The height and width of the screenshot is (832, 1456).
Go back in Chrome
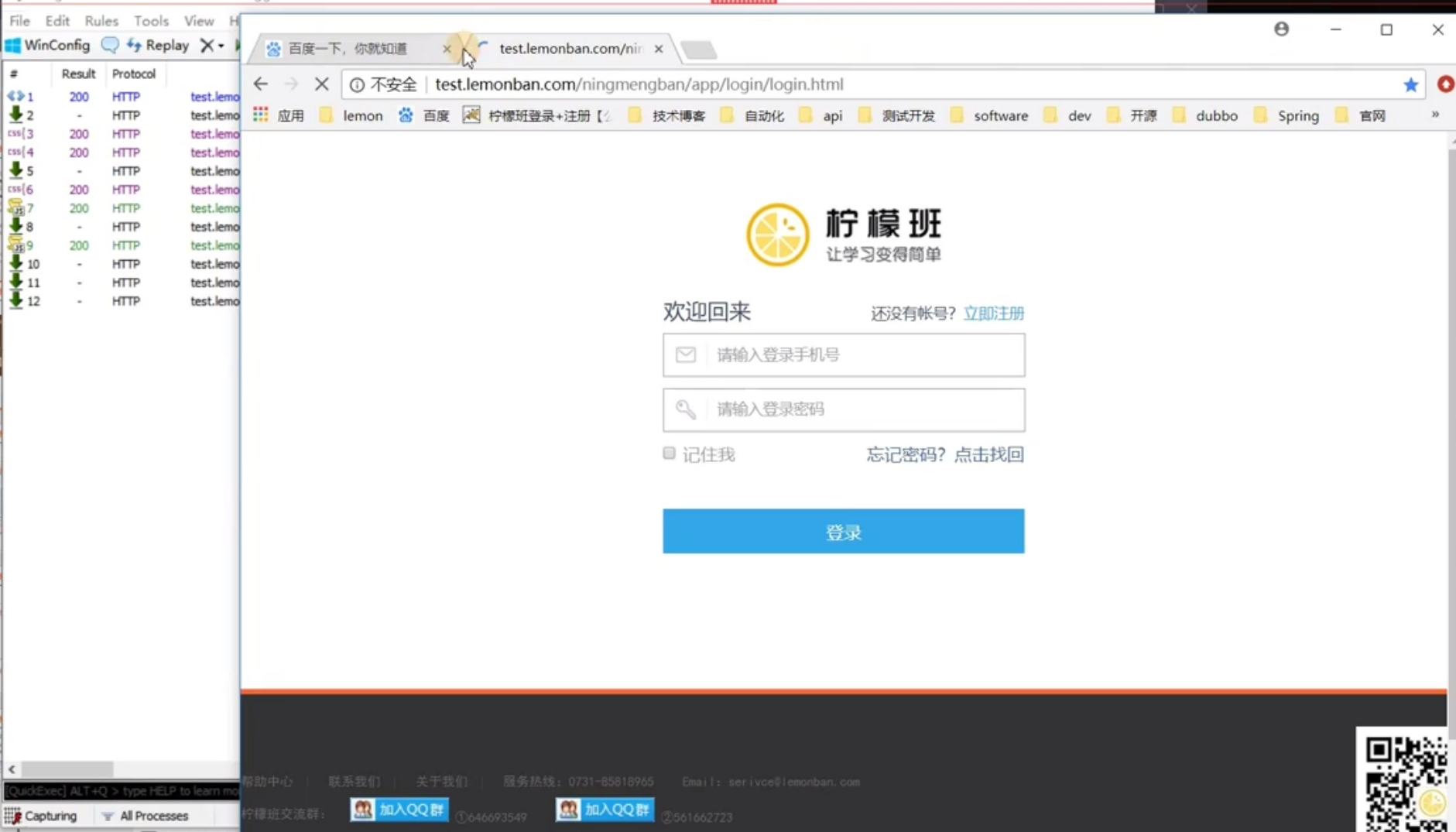[261, 84]
